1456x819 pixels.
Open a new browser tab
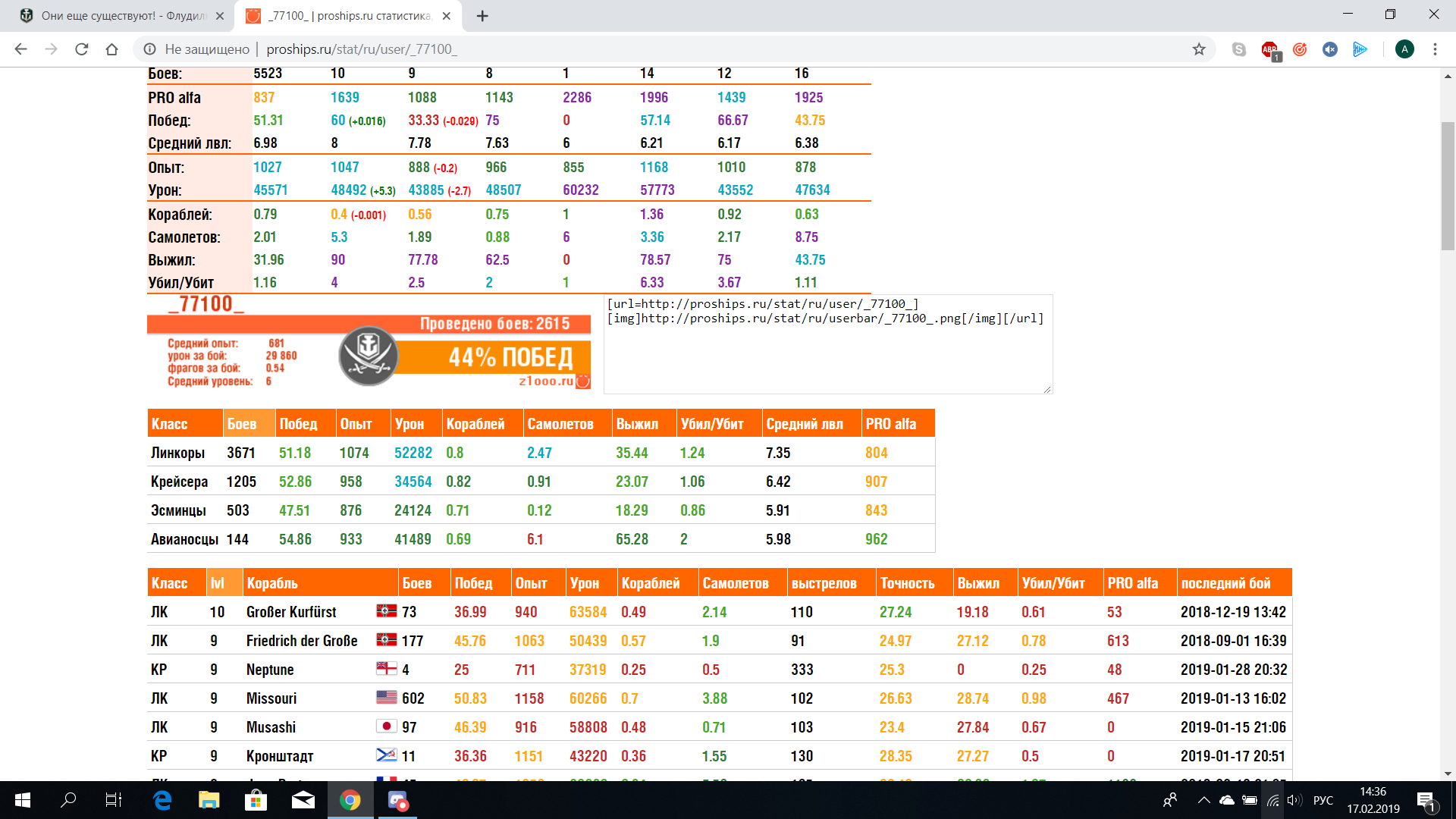[482, 16]
